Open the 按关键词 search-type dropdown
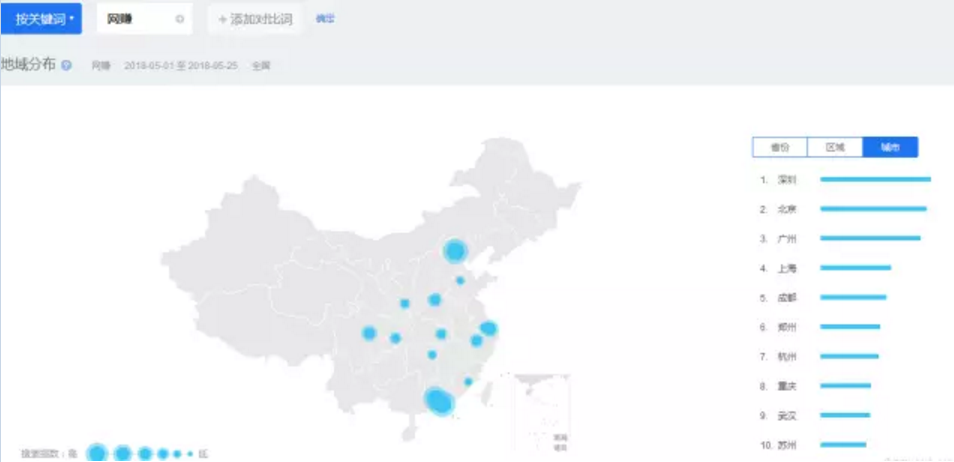Image resolution: width=954 pixels, height=462 pixels. (41, 19)
